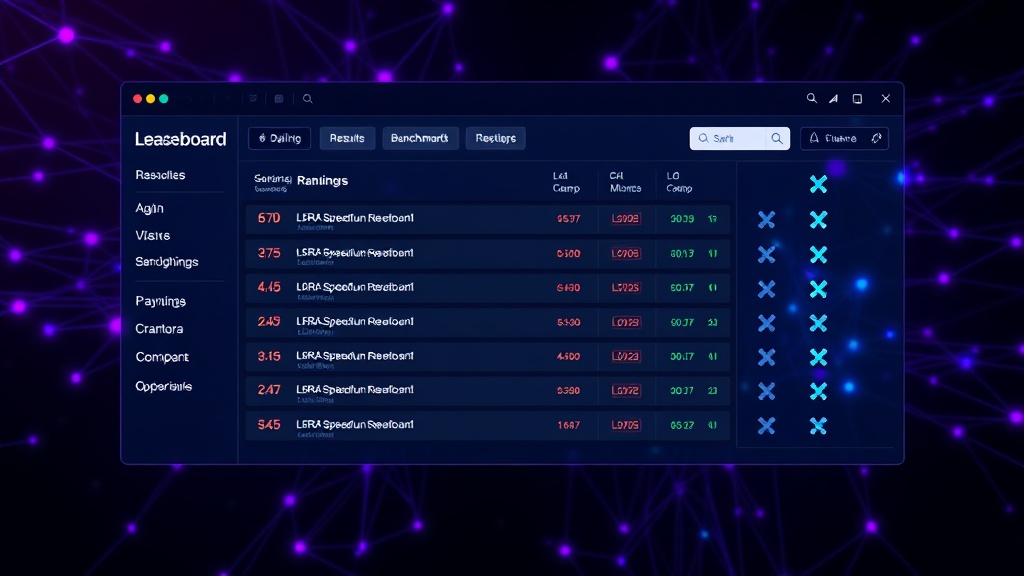Click the red value 1687
This screenshot has height=576, width=1024.
pyautogui.click(x=568, y=425)
